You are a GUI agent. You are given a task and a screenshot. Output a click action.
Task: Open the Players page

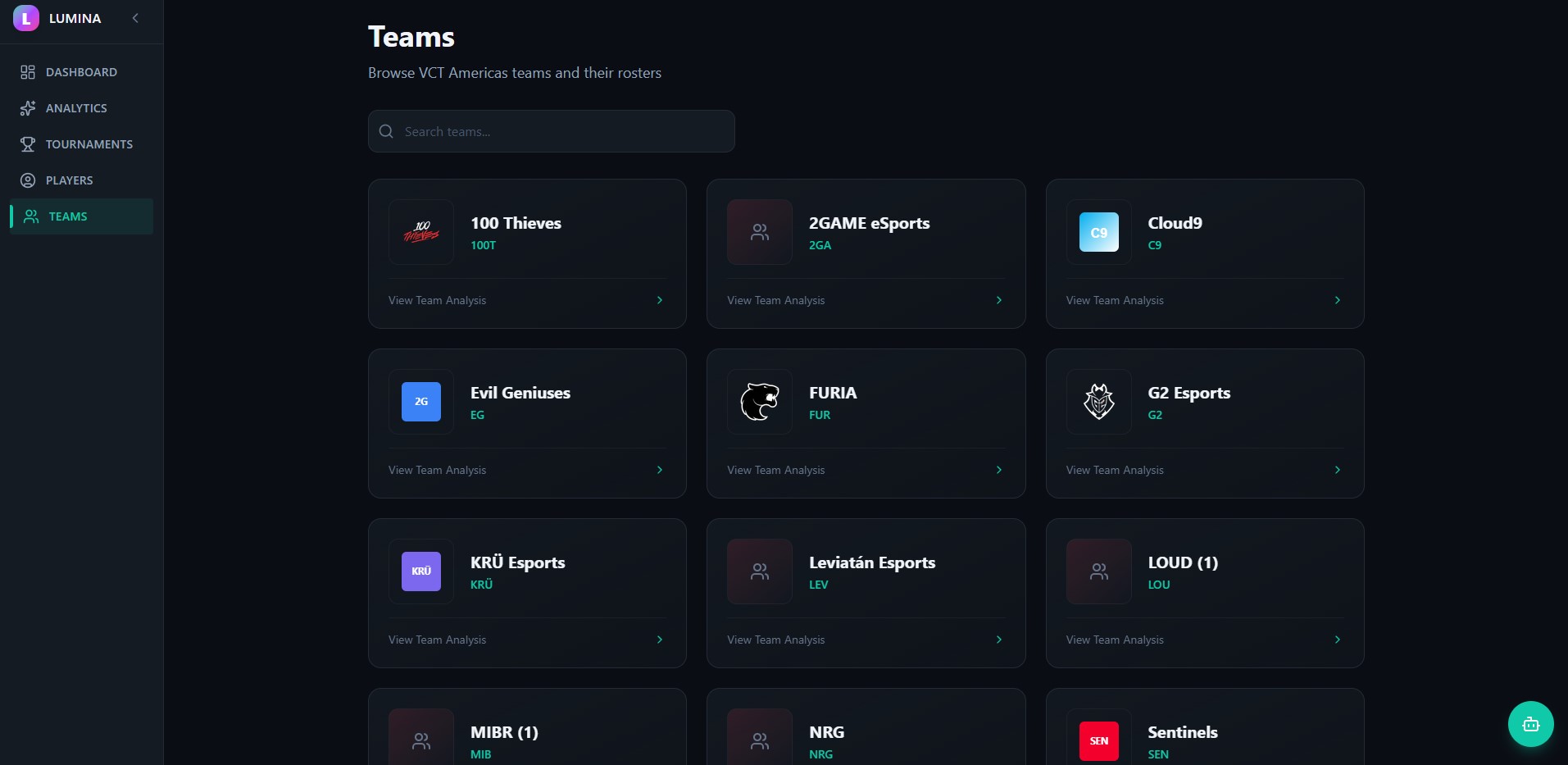81,180
